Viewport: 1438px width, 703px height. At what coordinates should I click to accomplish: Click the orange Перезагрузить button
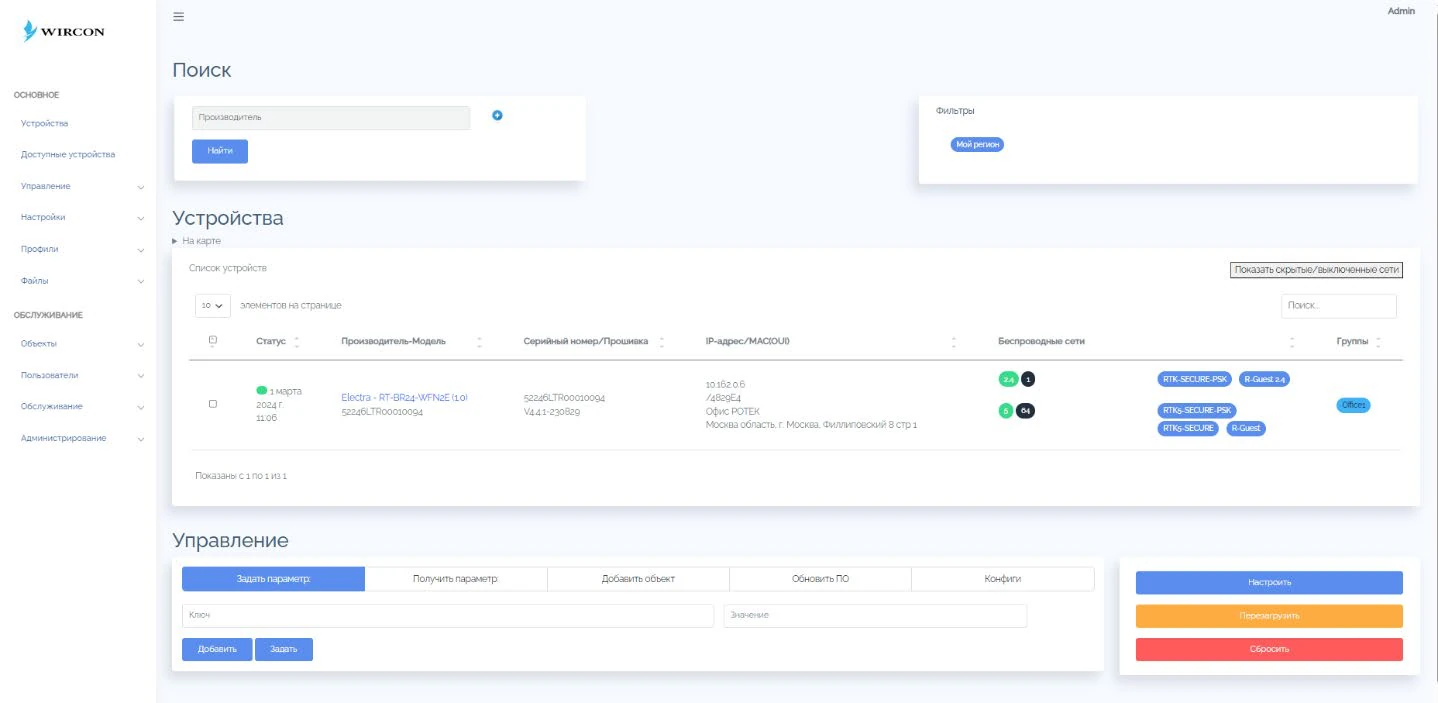(1269, 616)
